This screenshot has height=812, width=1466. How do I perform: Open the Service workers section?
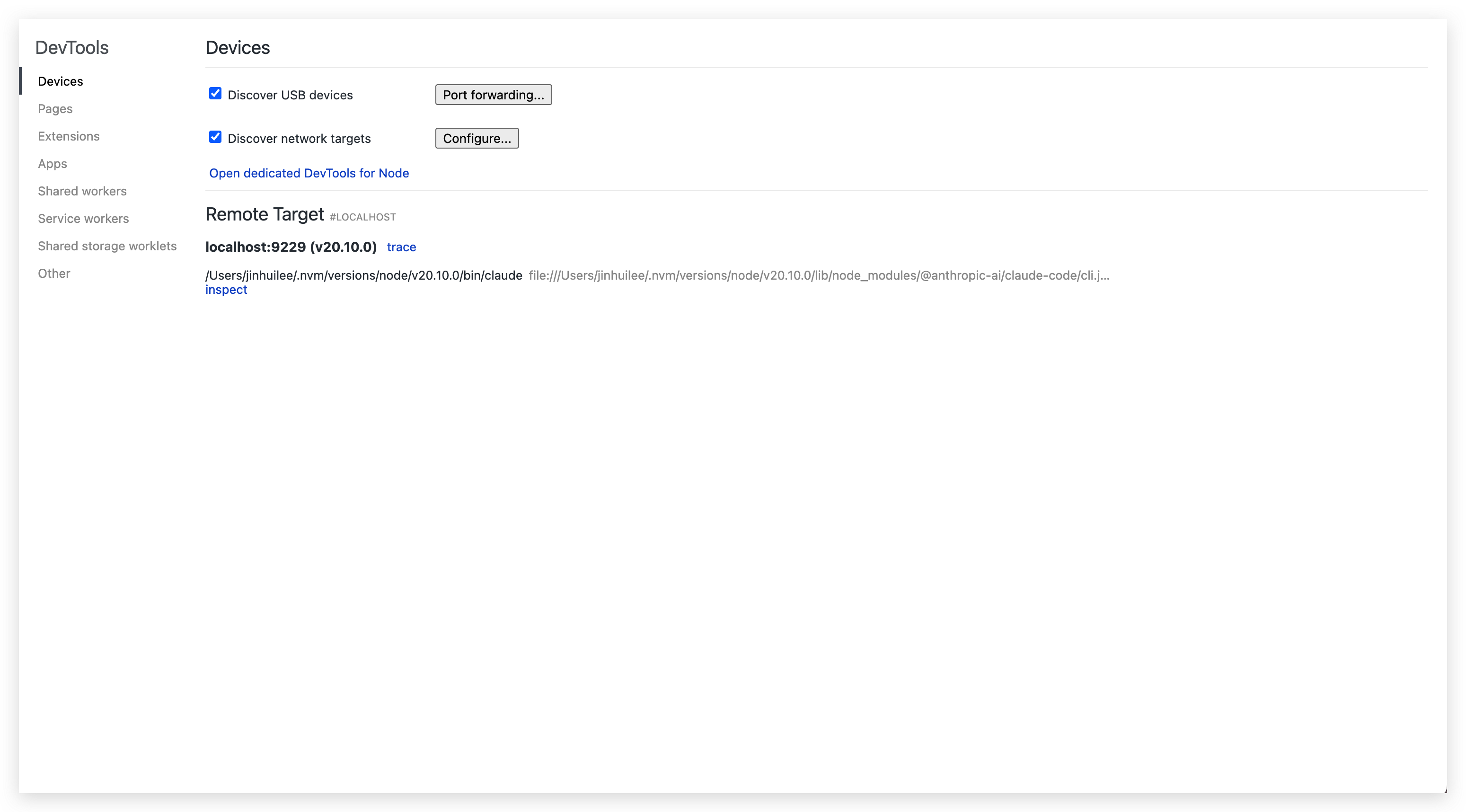[83, 218]
